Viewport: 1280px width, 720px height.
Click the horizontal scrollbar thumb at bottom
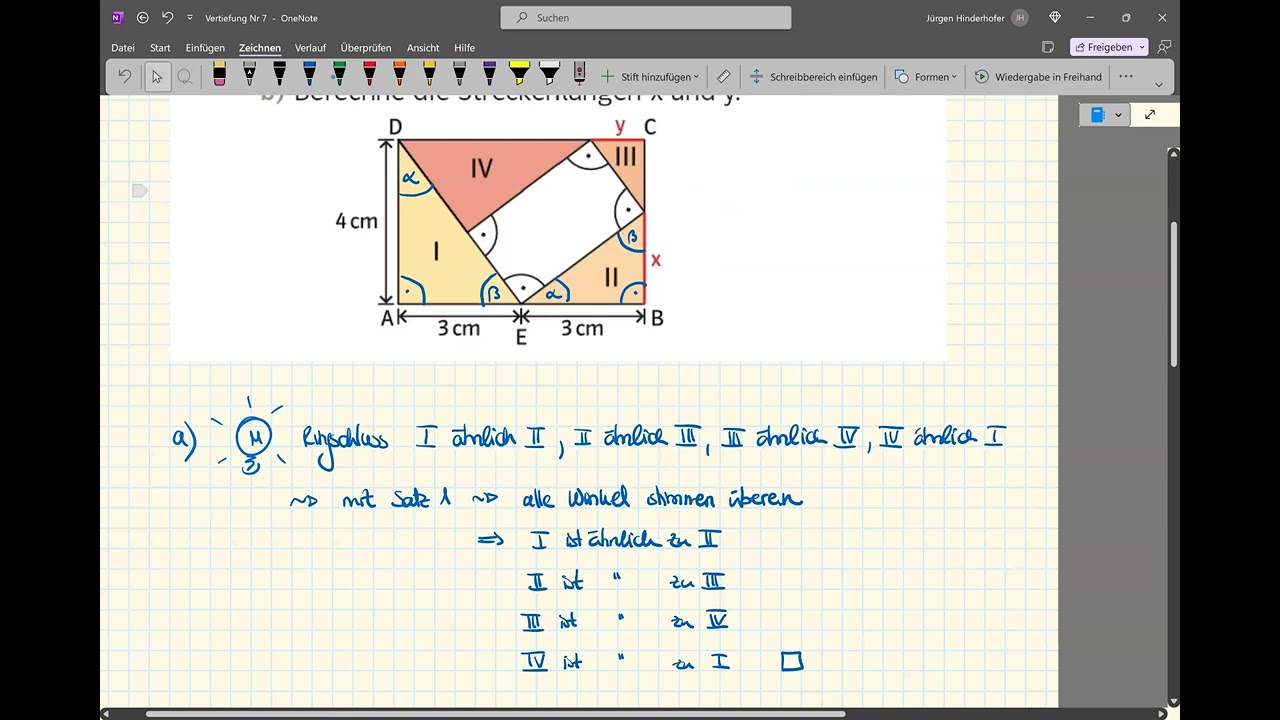click(496, 714)
